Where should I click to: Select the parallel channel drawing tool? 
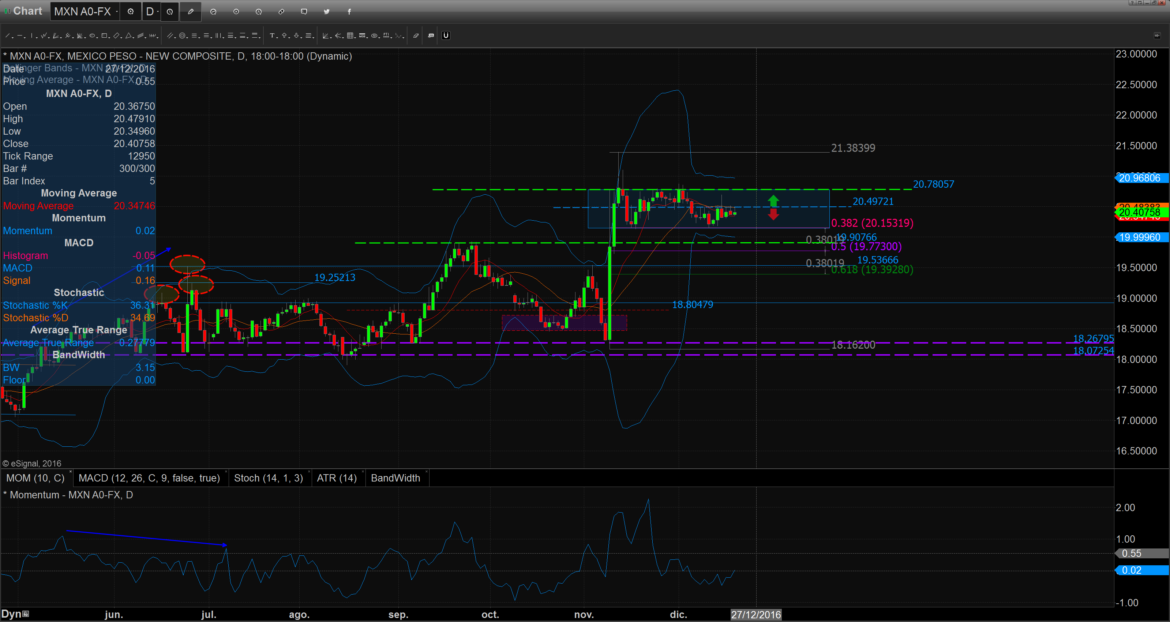pyautogui.click(x=169, y=35)
